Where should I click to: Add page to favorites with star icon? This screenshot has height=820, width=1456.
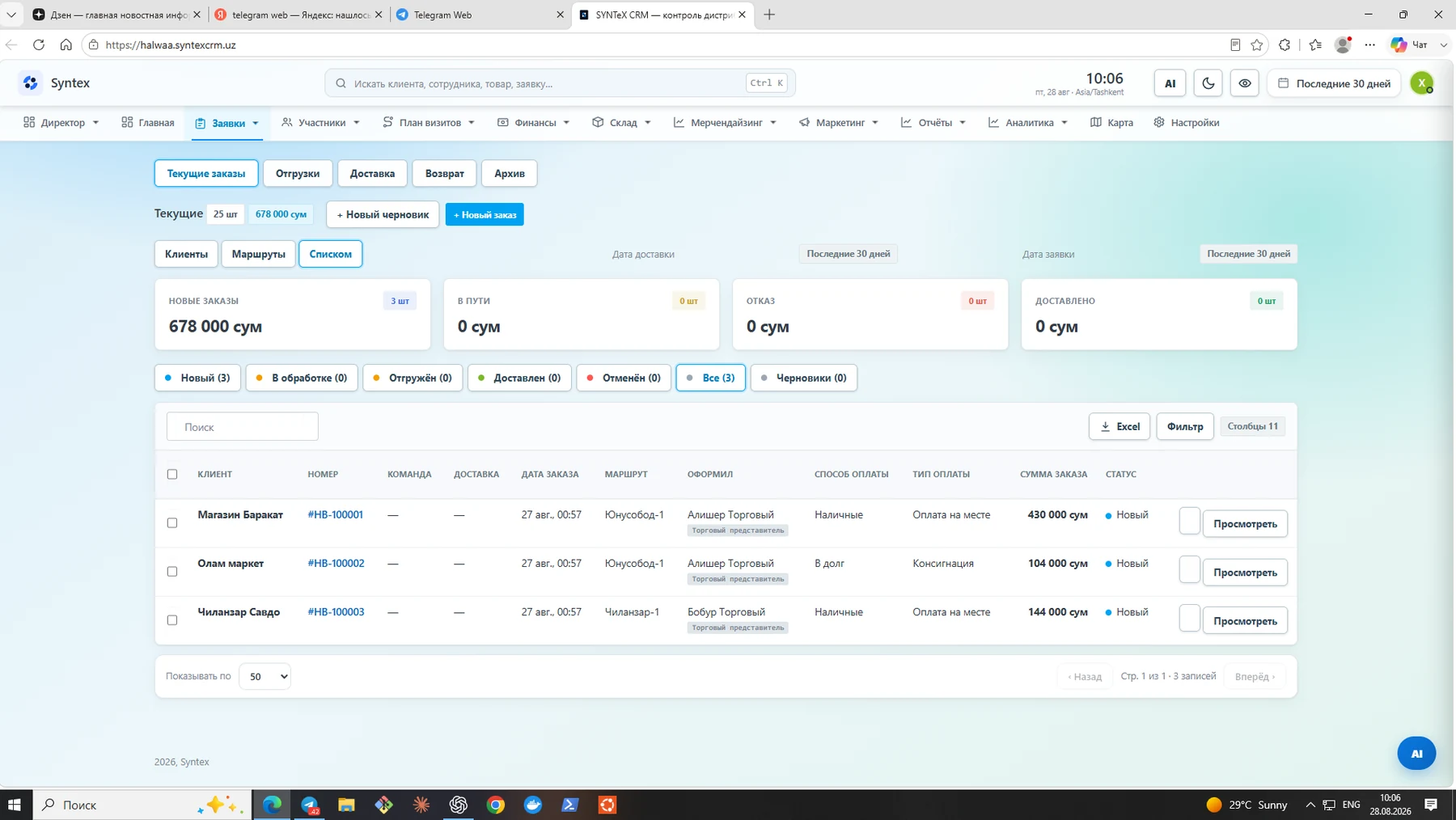pos(1257,44)
